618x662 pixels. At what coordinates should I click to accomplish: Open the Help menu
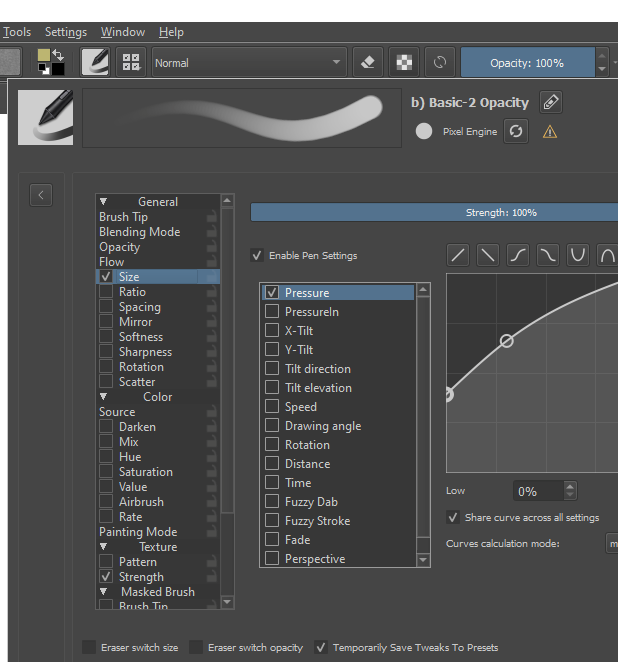click(171, 32)
